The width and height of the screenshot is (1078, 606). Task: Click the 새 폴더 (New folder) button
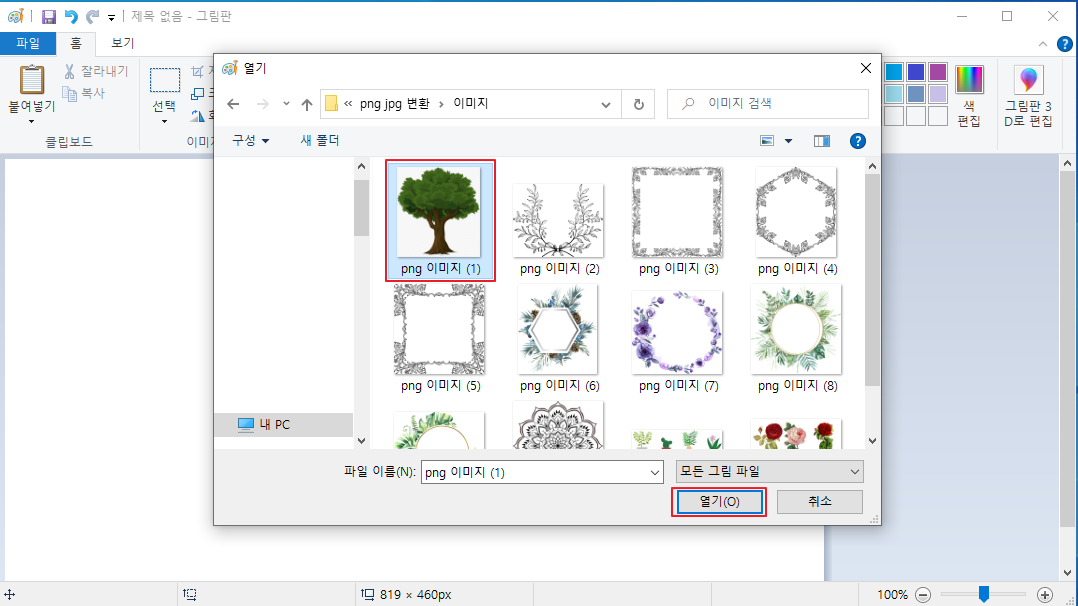click(x=317, y=140)
